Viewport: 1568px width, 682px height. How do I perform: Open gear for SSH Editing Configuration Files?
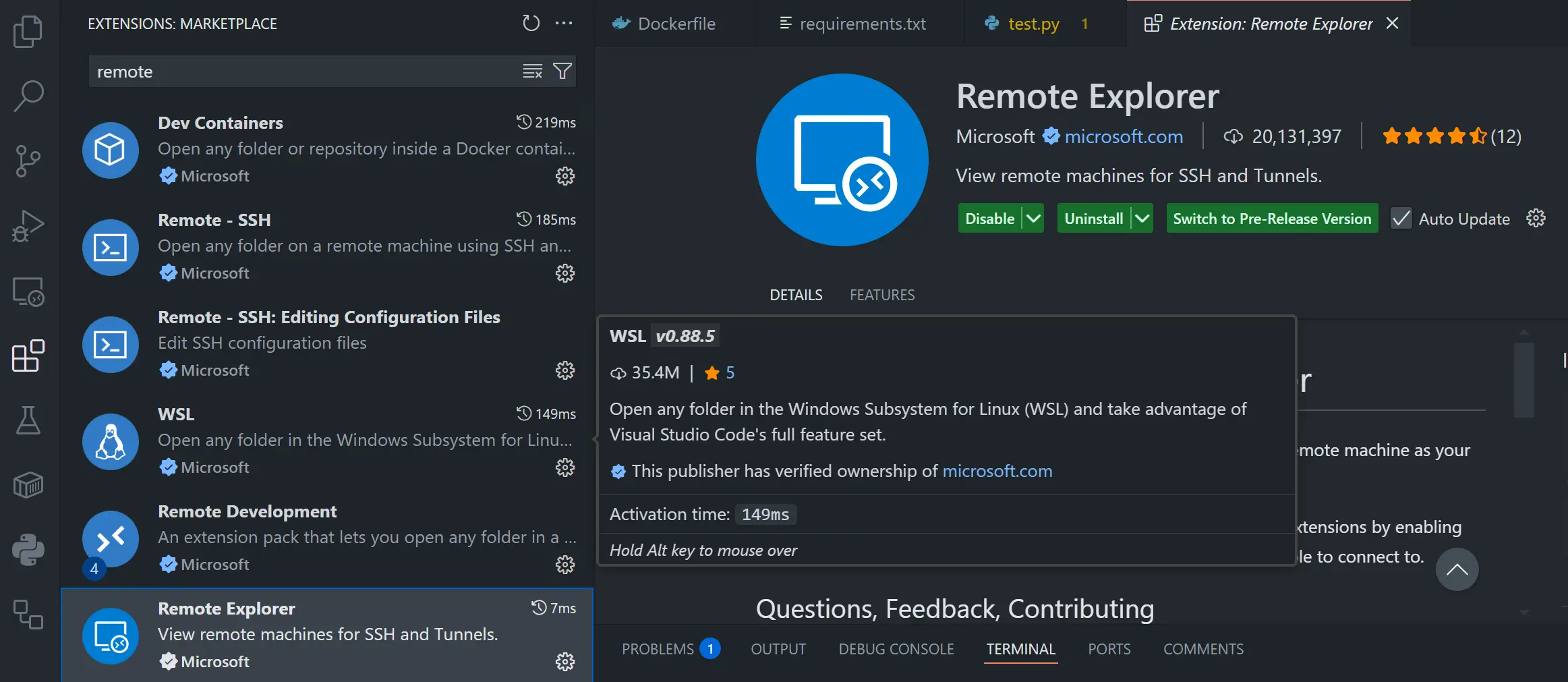(565, 370)
